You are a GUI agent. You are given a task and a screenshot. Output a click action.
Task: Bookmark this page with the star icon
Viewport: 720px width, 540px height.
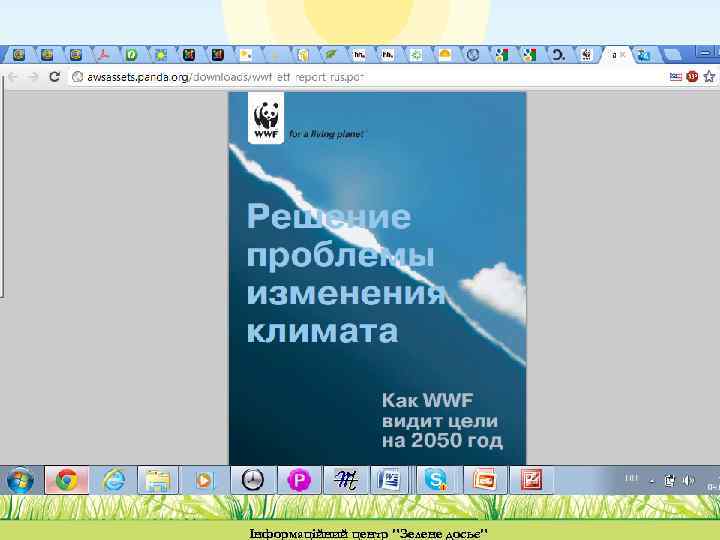(709, 76)
